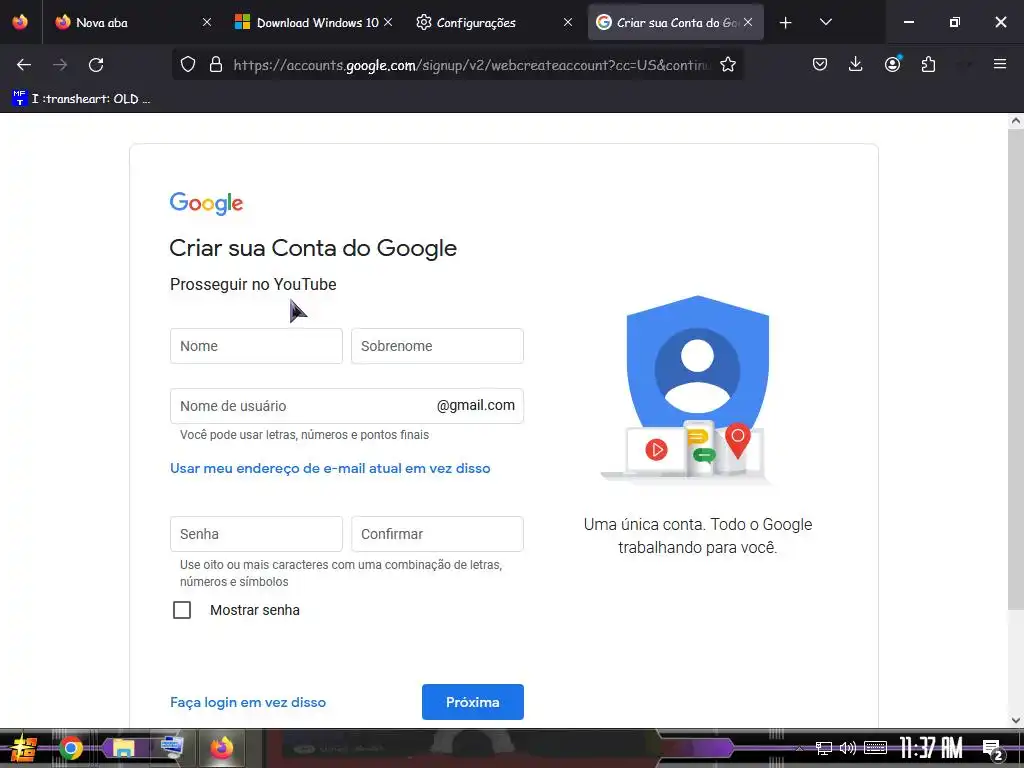Click the scrollbar down arrow

click(x=1016, y=720)
